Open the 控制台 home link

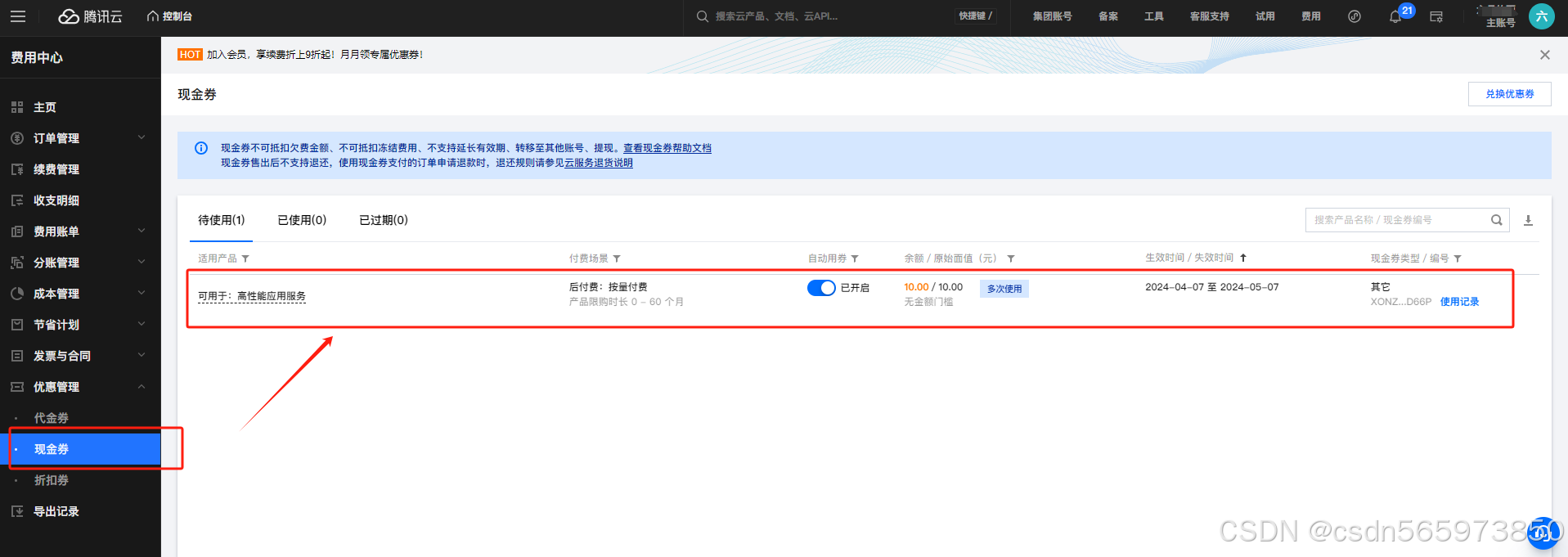pos(169,16)
